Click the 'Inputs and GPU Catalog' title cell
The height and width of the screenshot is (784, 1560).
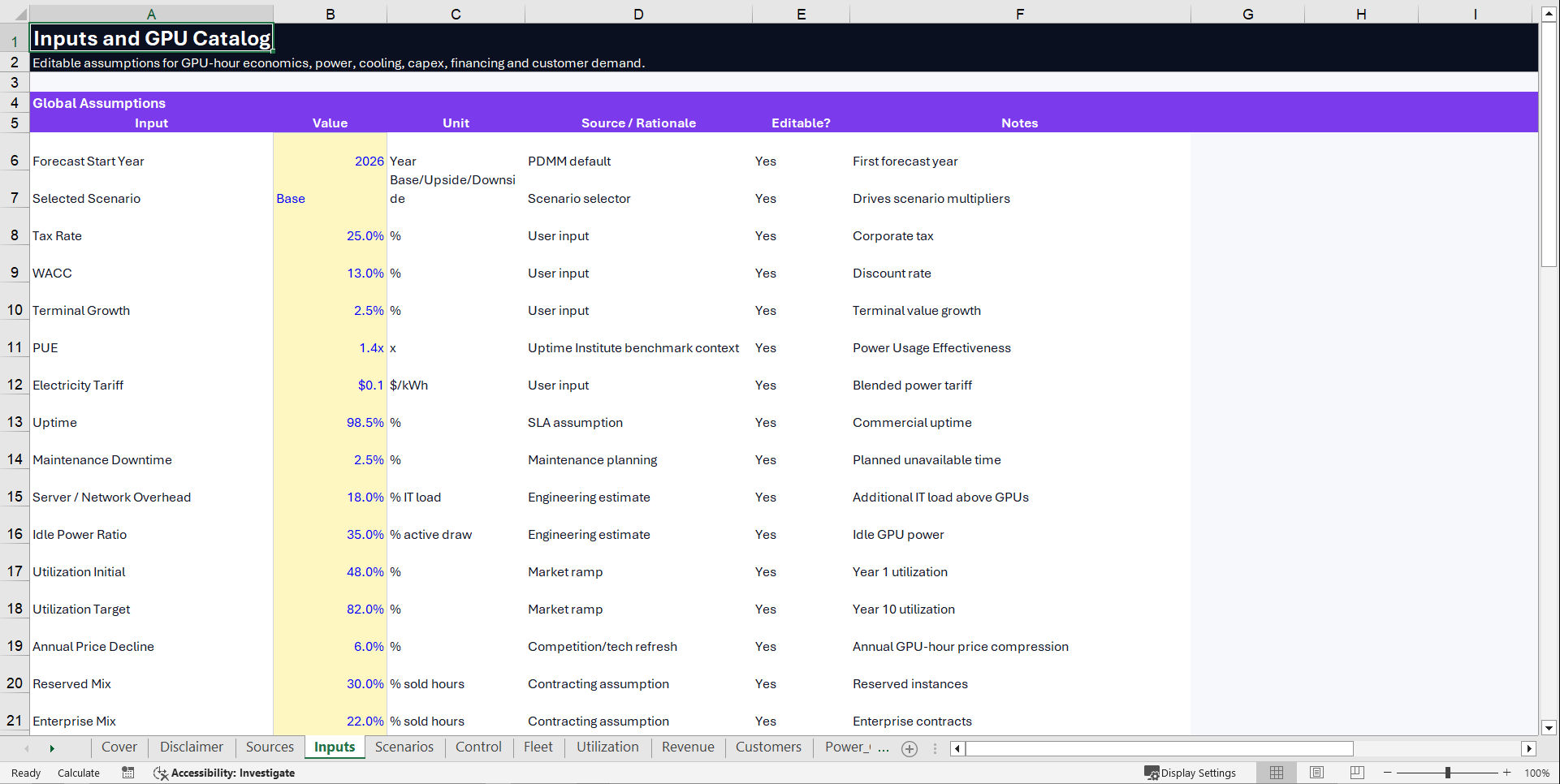[151, 38]
